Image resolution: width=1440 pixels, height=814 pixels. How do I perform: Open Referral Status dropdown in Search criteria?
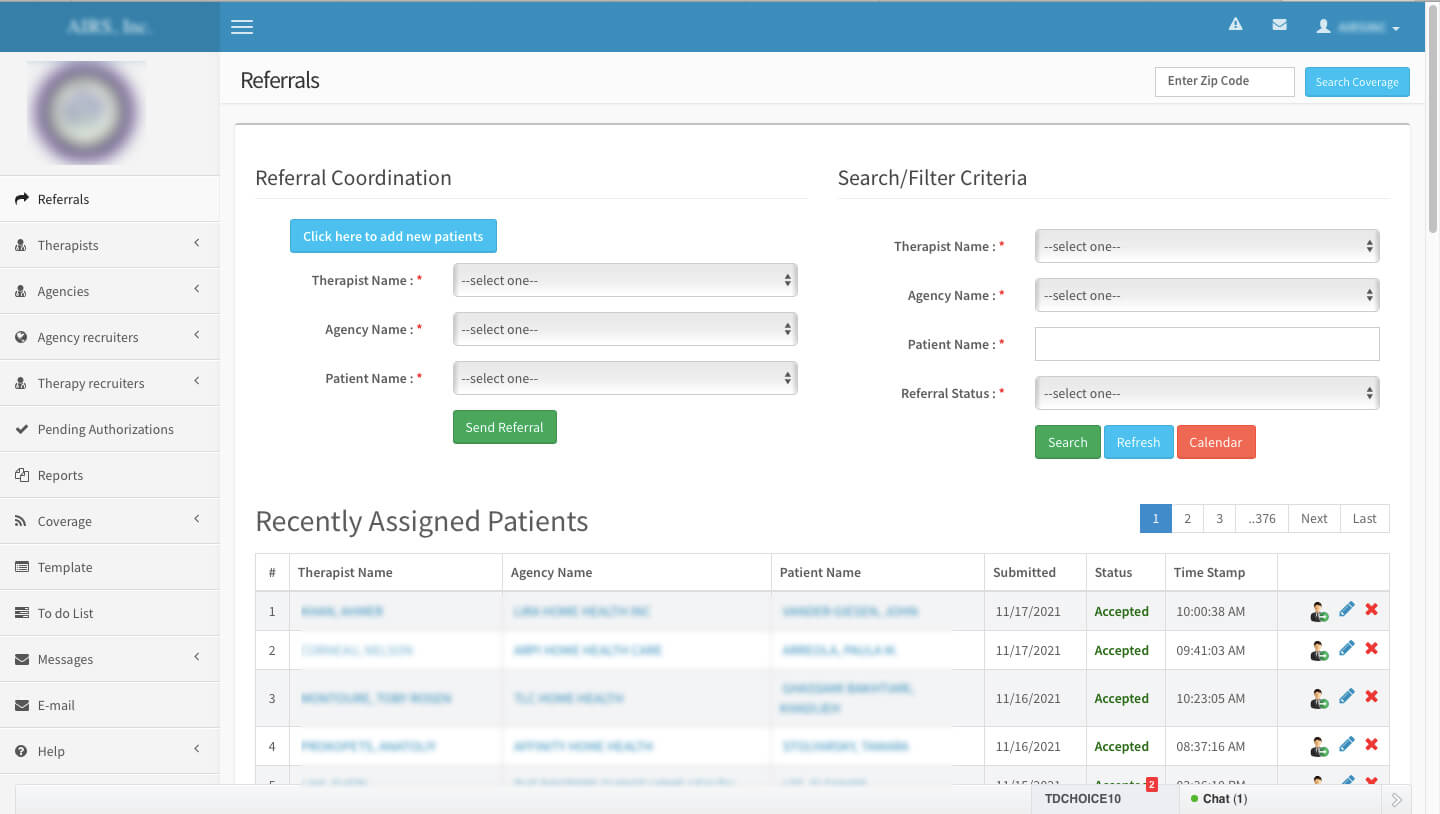pos(1206,394)
